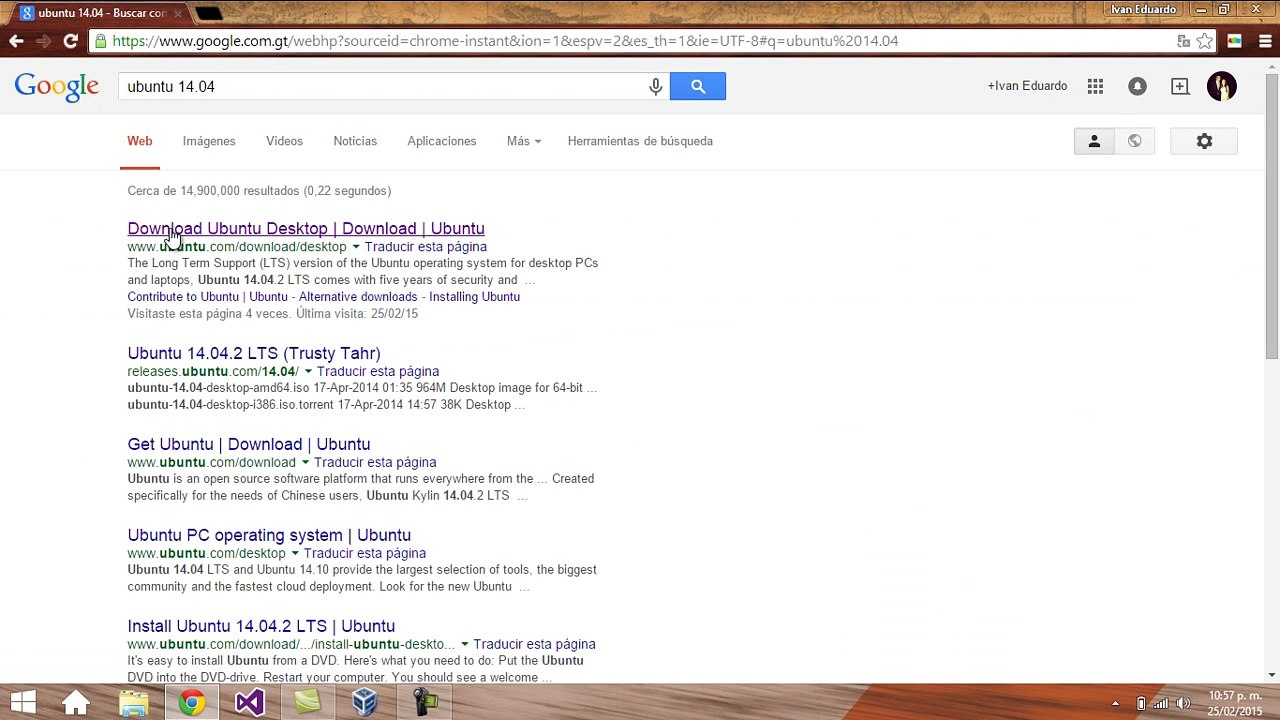Click the volume speaker tray icon
The height and width of the screenshot is (720, 1280).
coord(1184,704)
